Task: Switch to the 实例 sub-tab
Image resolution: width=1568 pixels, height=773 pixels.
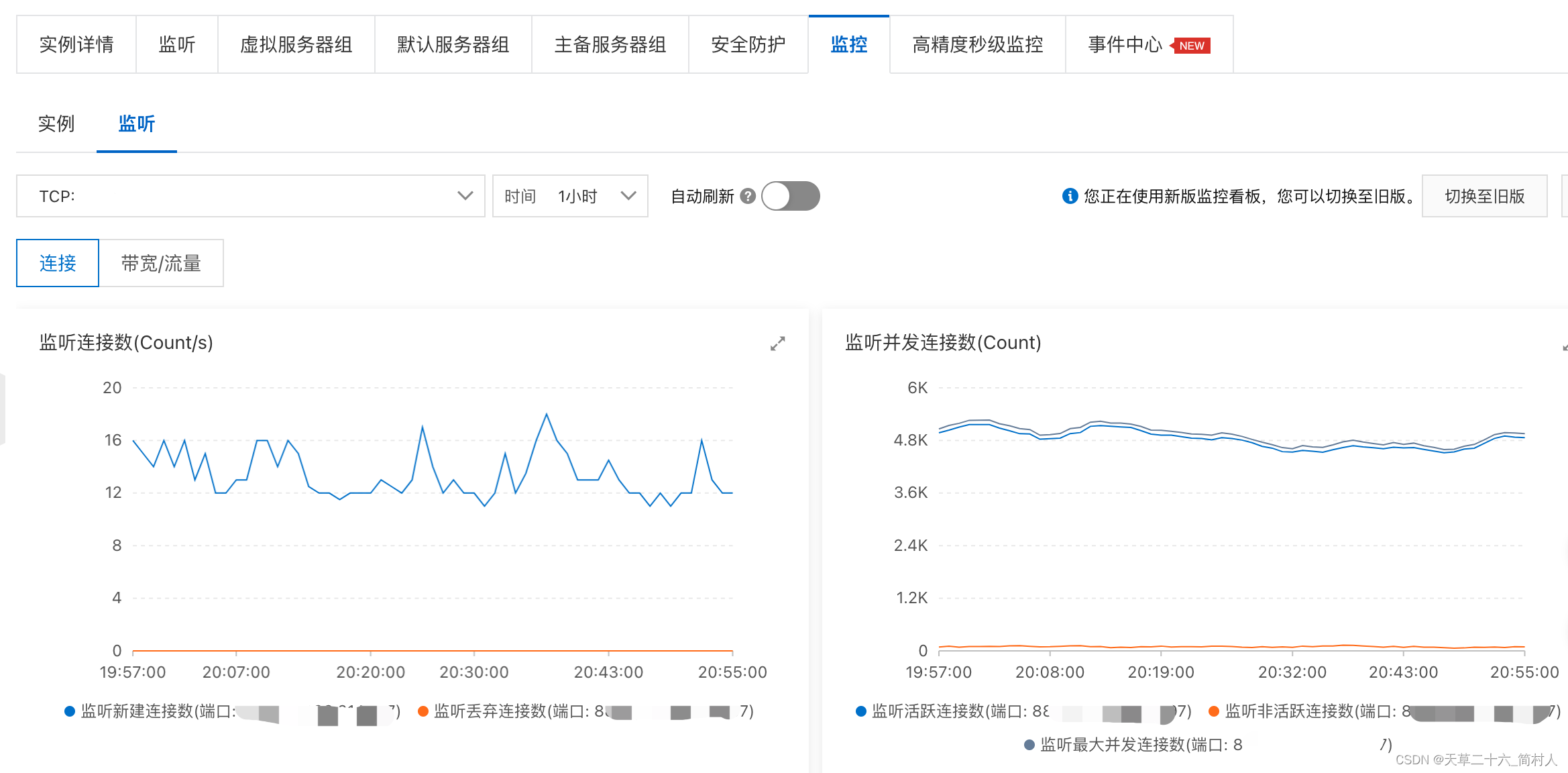Action: click(56, 124)
